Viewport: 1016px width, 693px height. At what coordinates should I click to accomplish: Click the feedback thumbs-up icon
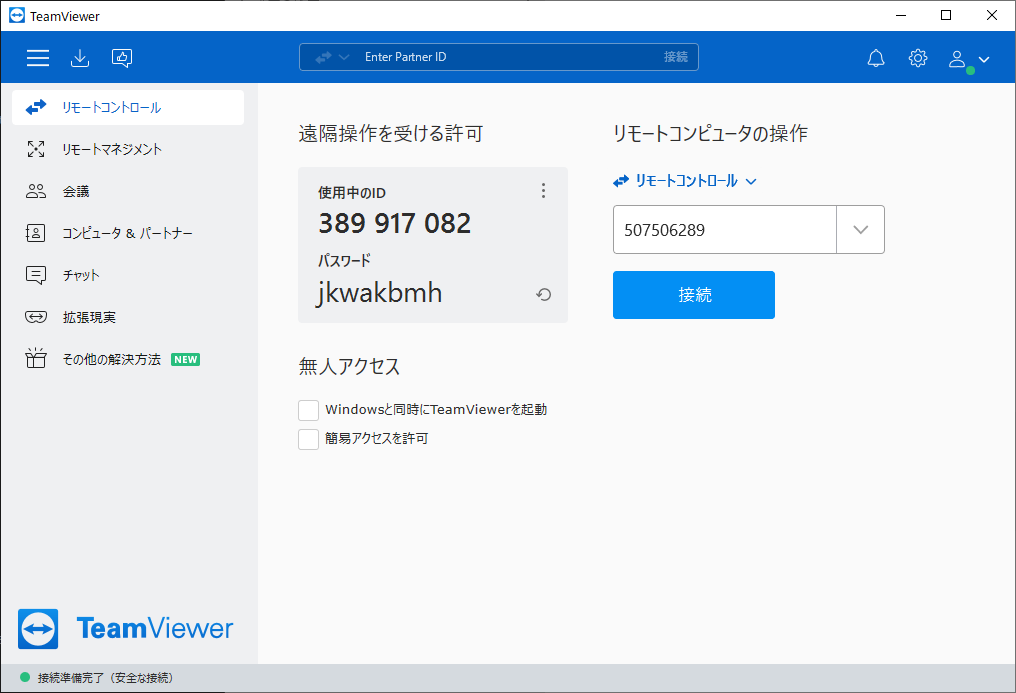click(122, 58)
